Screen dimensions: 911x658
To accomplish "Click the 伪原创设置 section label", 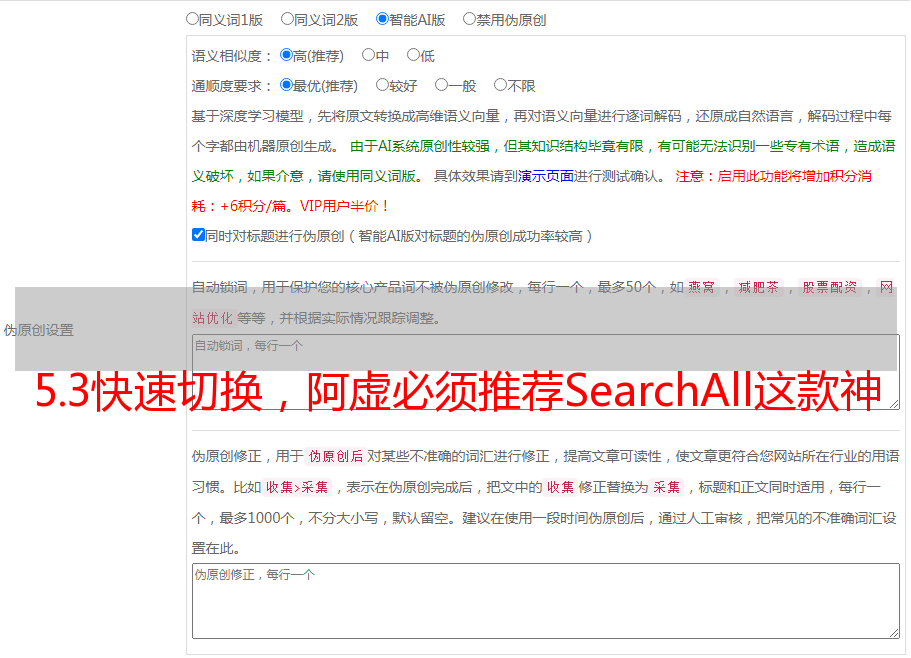I will [38, 330].
